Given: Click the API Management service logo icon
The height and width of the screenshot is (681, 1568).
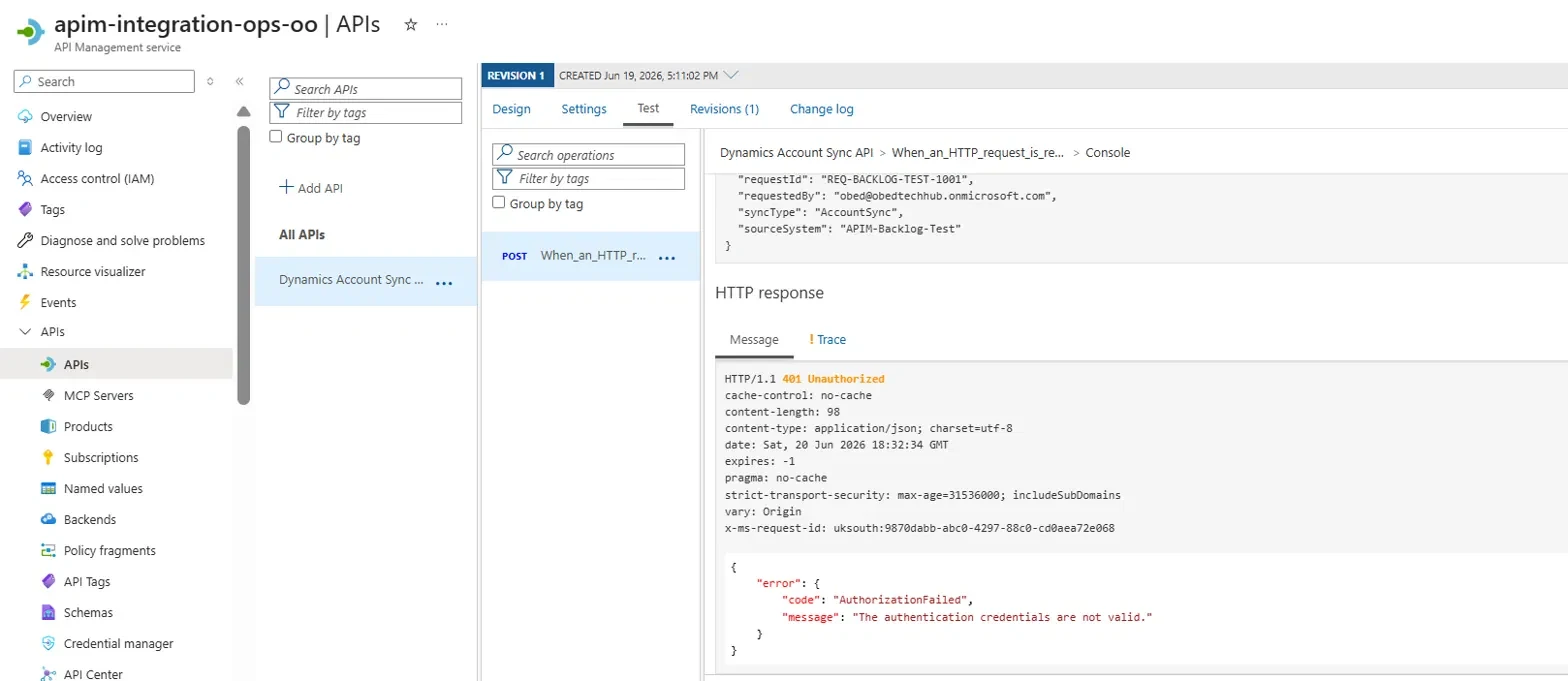Looking at the screenshot, I should point(29,31).
